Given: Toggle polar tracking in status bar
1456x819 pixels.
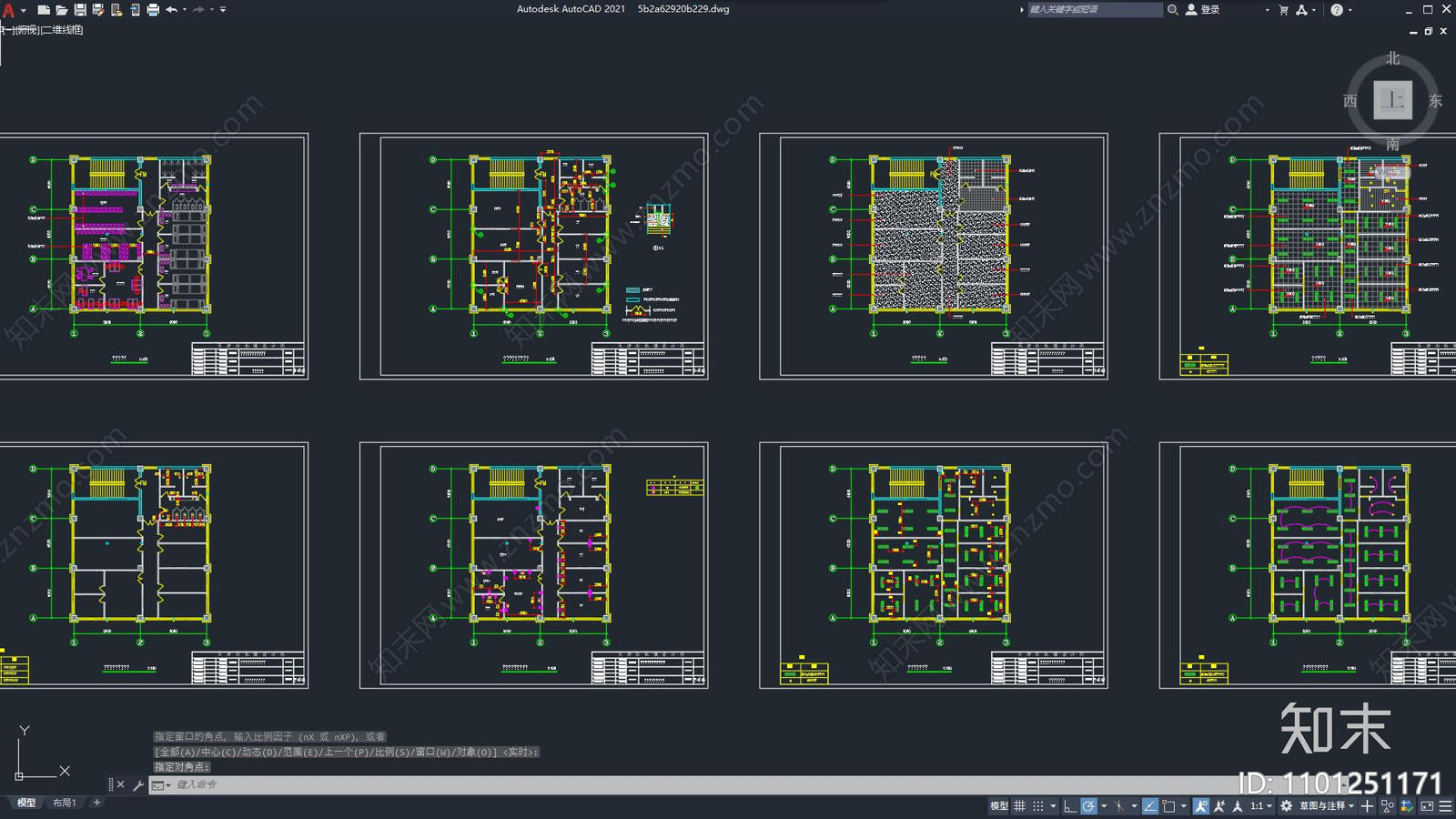Looking at the screenshot, I should pos(1088,805).
